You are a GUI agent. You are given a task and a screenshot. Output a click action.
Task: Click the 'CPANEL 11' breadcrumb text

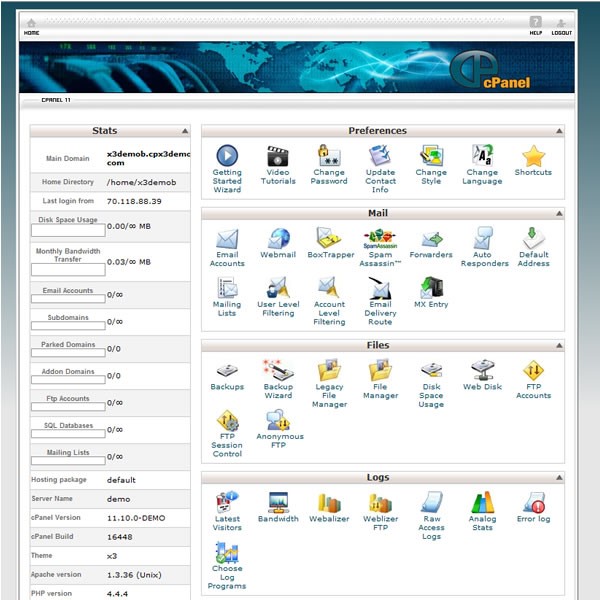tap(56, 100)
